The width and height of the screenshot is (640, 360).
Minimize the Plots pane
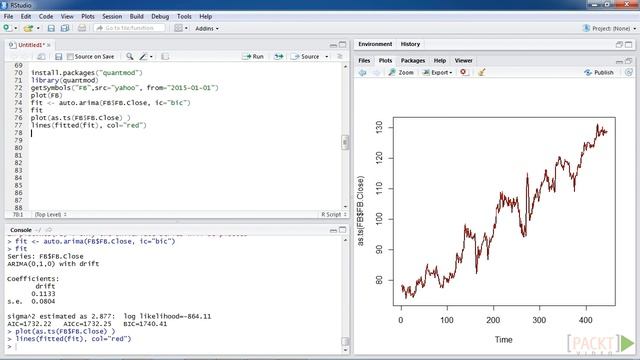pyautogui.click(x=619, y=61)
